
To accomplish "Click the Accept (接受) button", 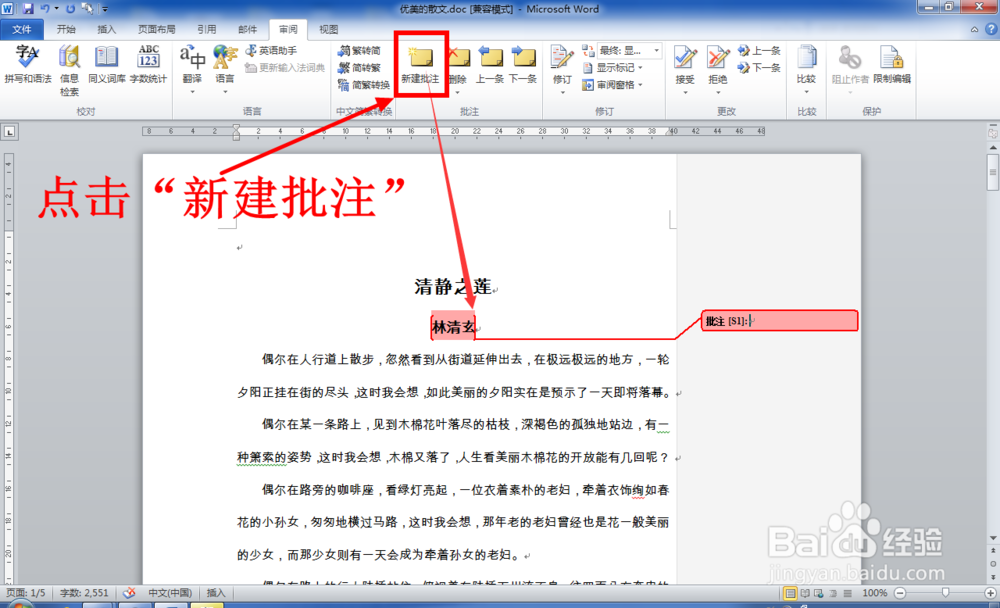I will [x=683, y=62].
